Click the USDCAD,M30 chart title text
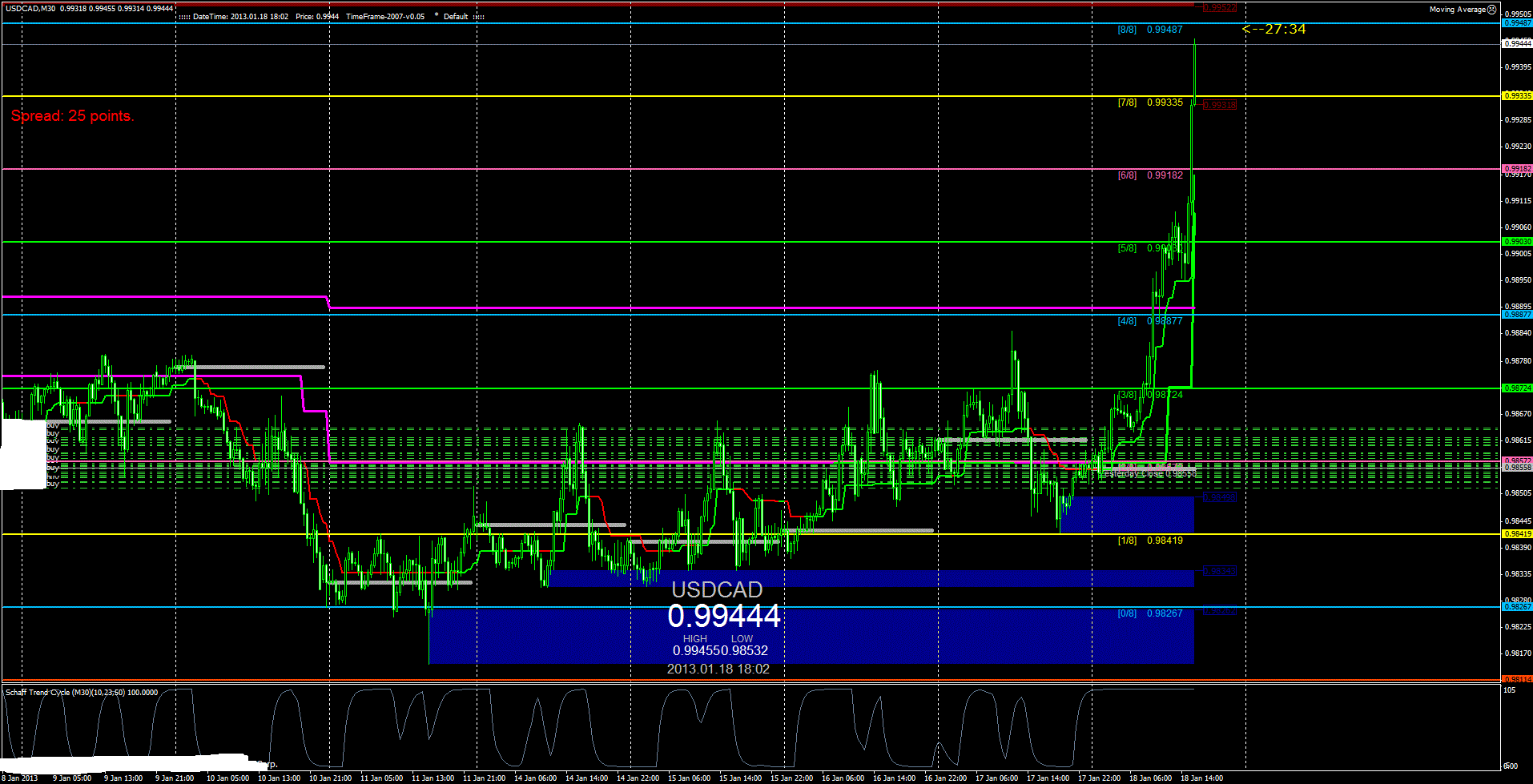The width and height of the screenshot is (1533, 784). point(30,9)
